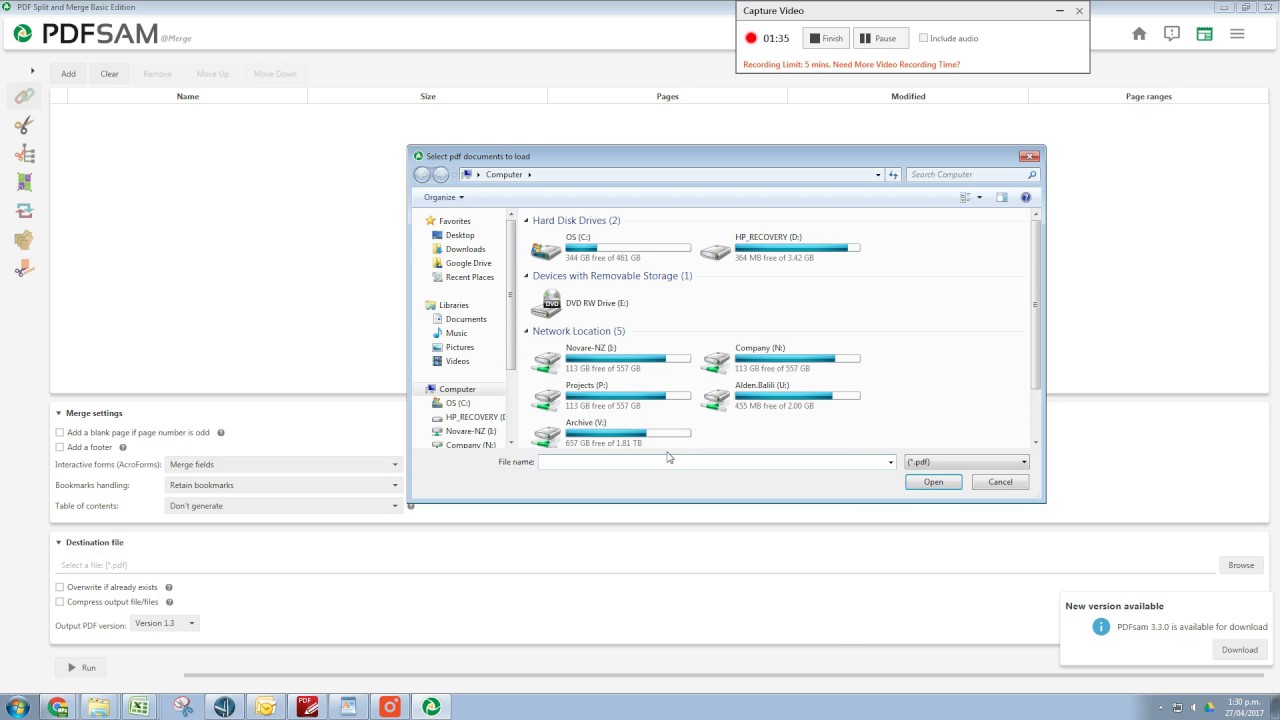The width and height of the screenshot is (1280, 720).
Task: Open the PDFsam log messages icon
Action: 1172,34
